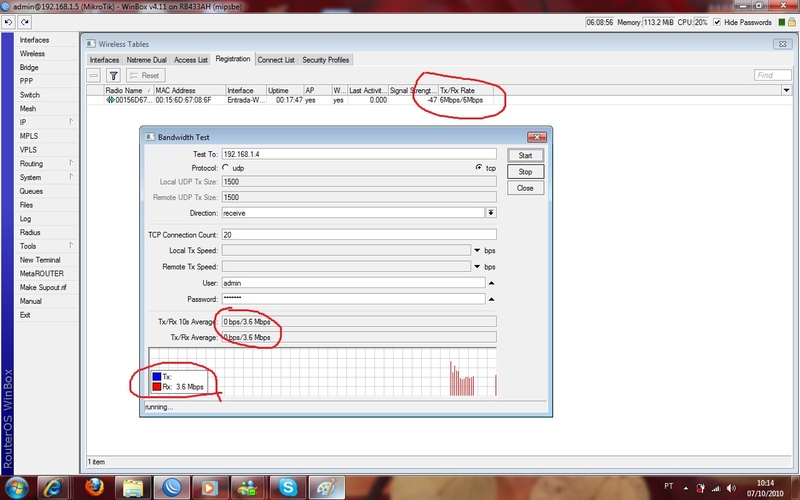800x500 pixels.
Task: Expand Remote Tx Speed down arrow
Action: 477,266
